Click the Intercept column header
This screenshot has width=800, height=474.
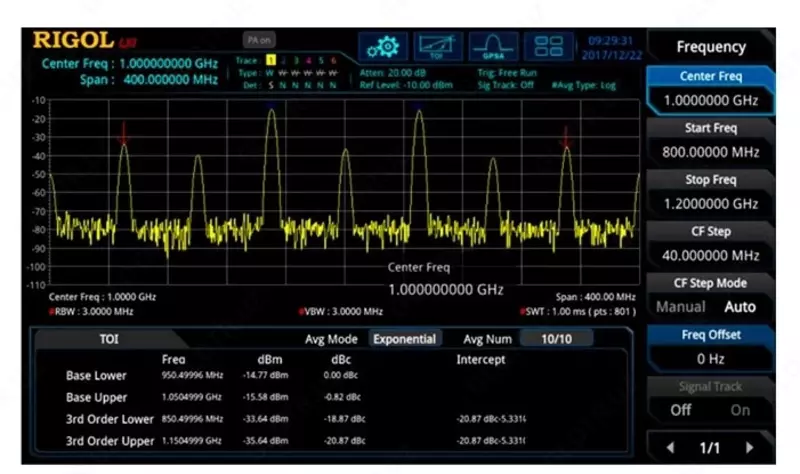coord(481,360)
